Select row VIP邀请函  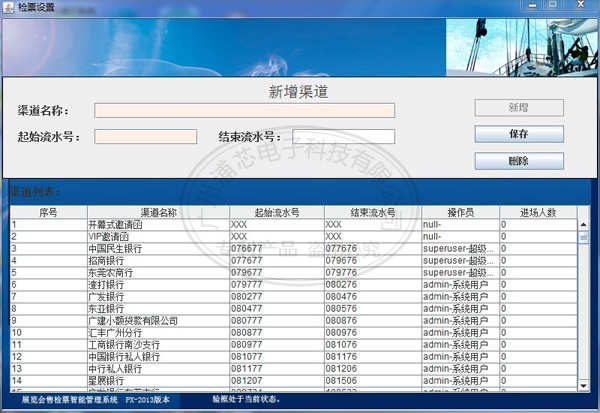pos(294,237)
